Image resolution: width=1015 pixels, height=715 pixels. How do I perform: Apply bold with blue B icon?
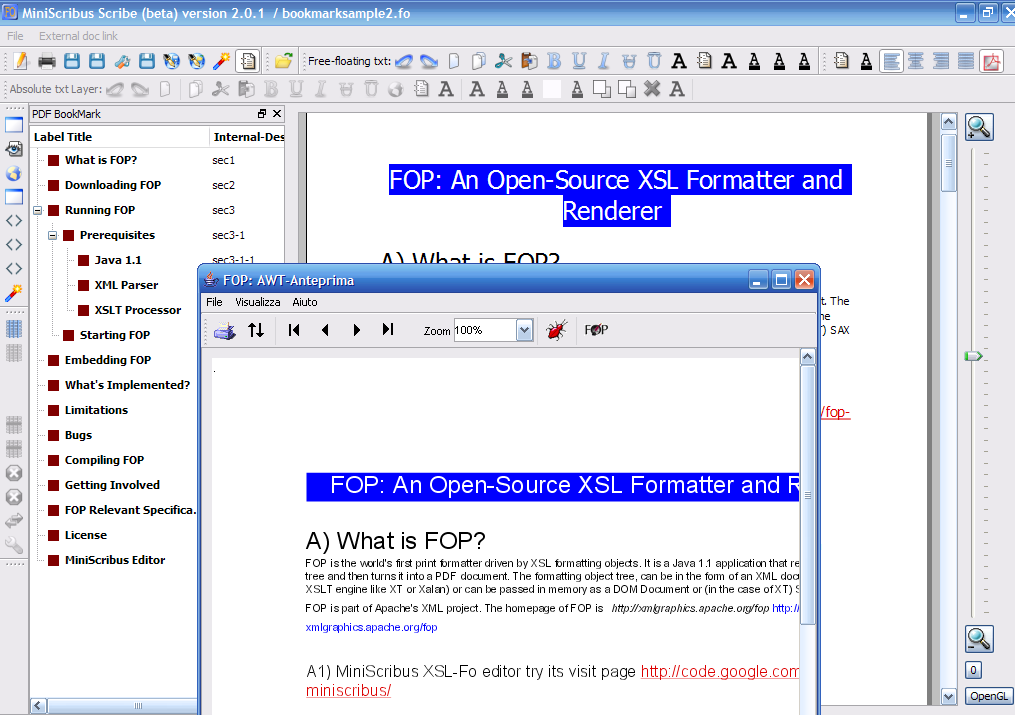click(554, 61)
